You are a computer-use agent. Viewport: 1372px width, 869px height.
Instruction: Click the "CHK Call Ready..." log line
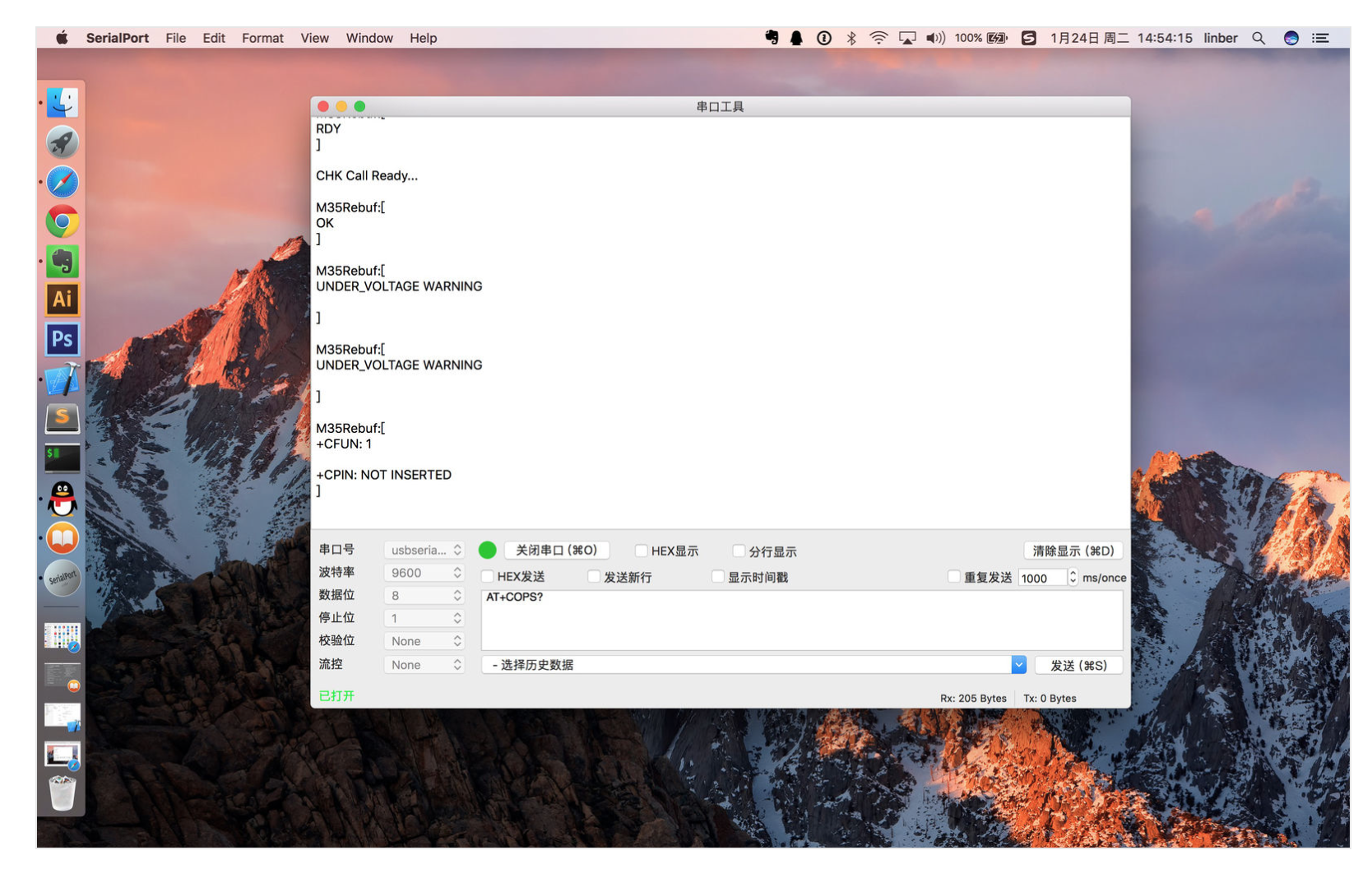(x=367, y=175)
